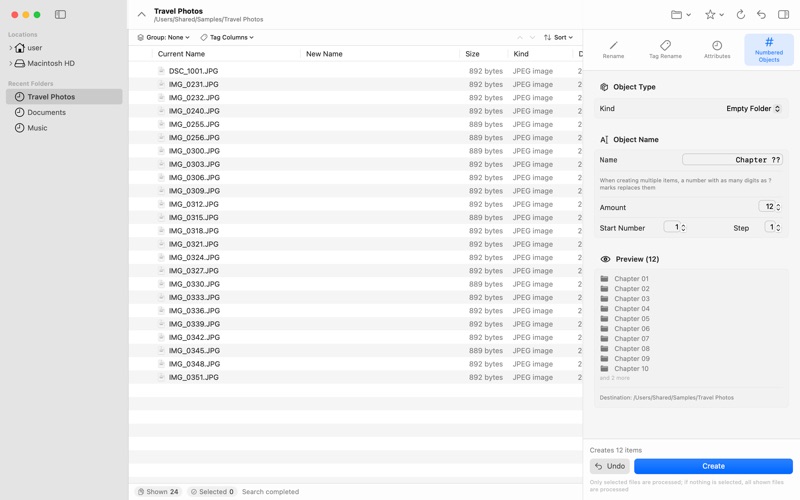The image size is (800, 500).
Task: Adjust the Start Number stepper
Action: pos(683,228)
